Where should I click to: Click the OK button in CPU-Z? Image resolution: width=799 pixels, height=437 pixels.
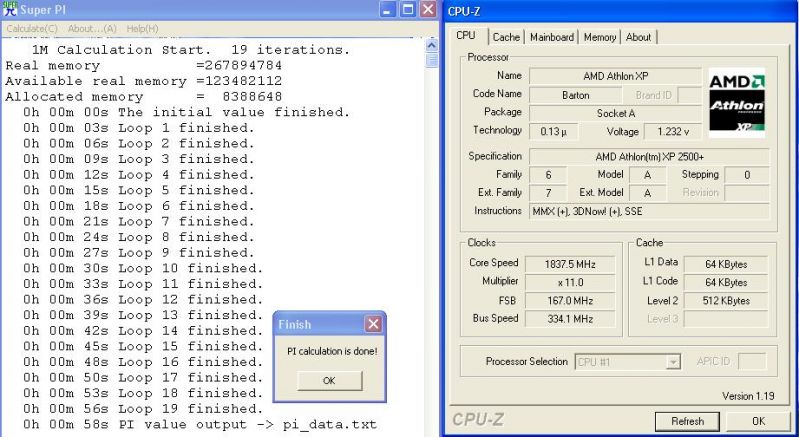pos(759,421)
